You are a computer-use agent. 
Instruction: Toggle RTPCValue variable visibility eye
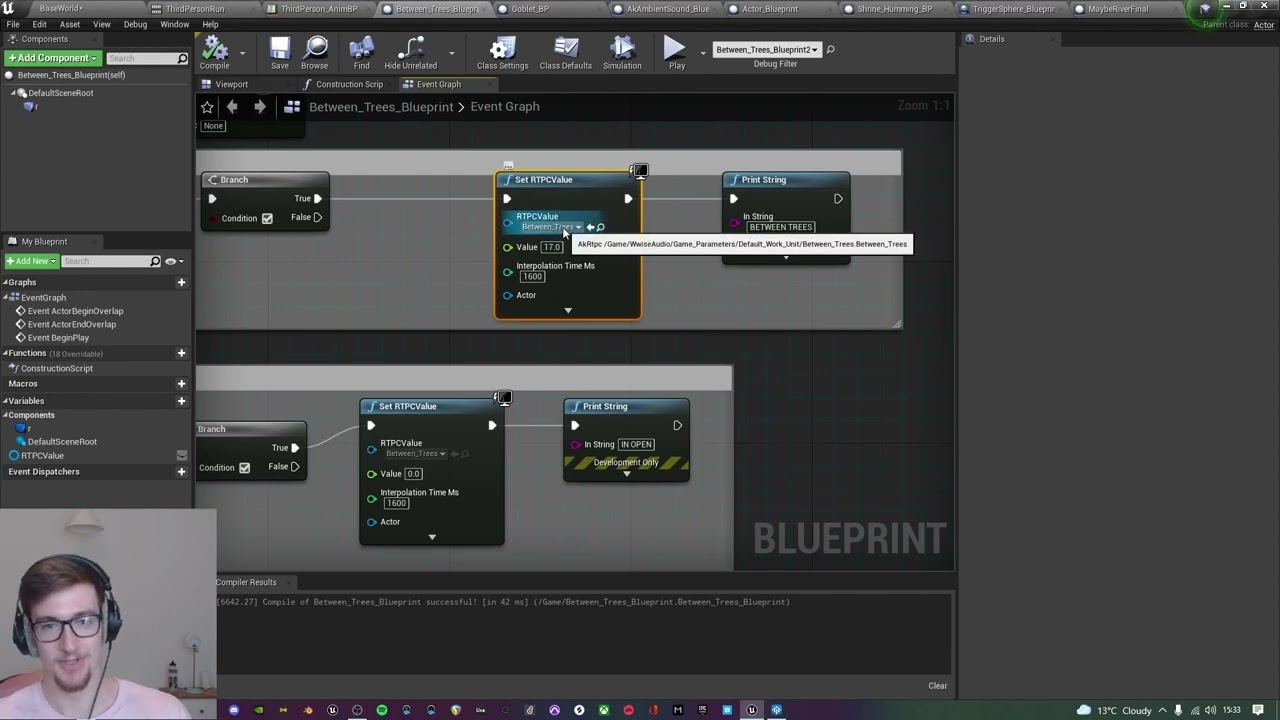coord(181,456)
